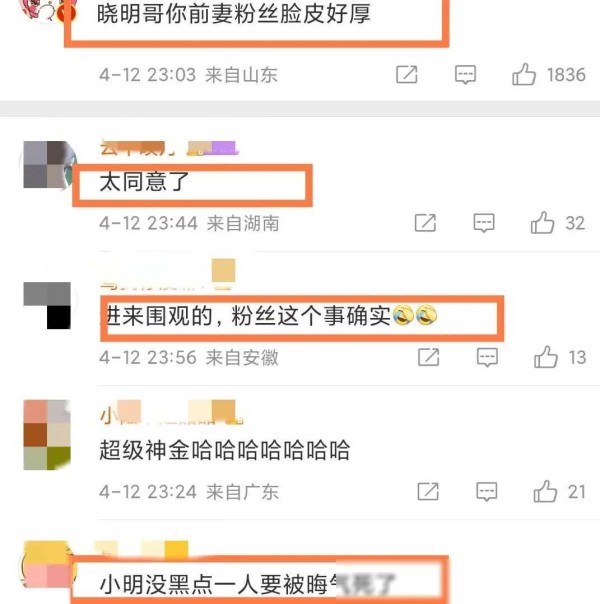Select comment text 晓明哥你前妻粉丝脸皮好厚

tap(233, 14)
